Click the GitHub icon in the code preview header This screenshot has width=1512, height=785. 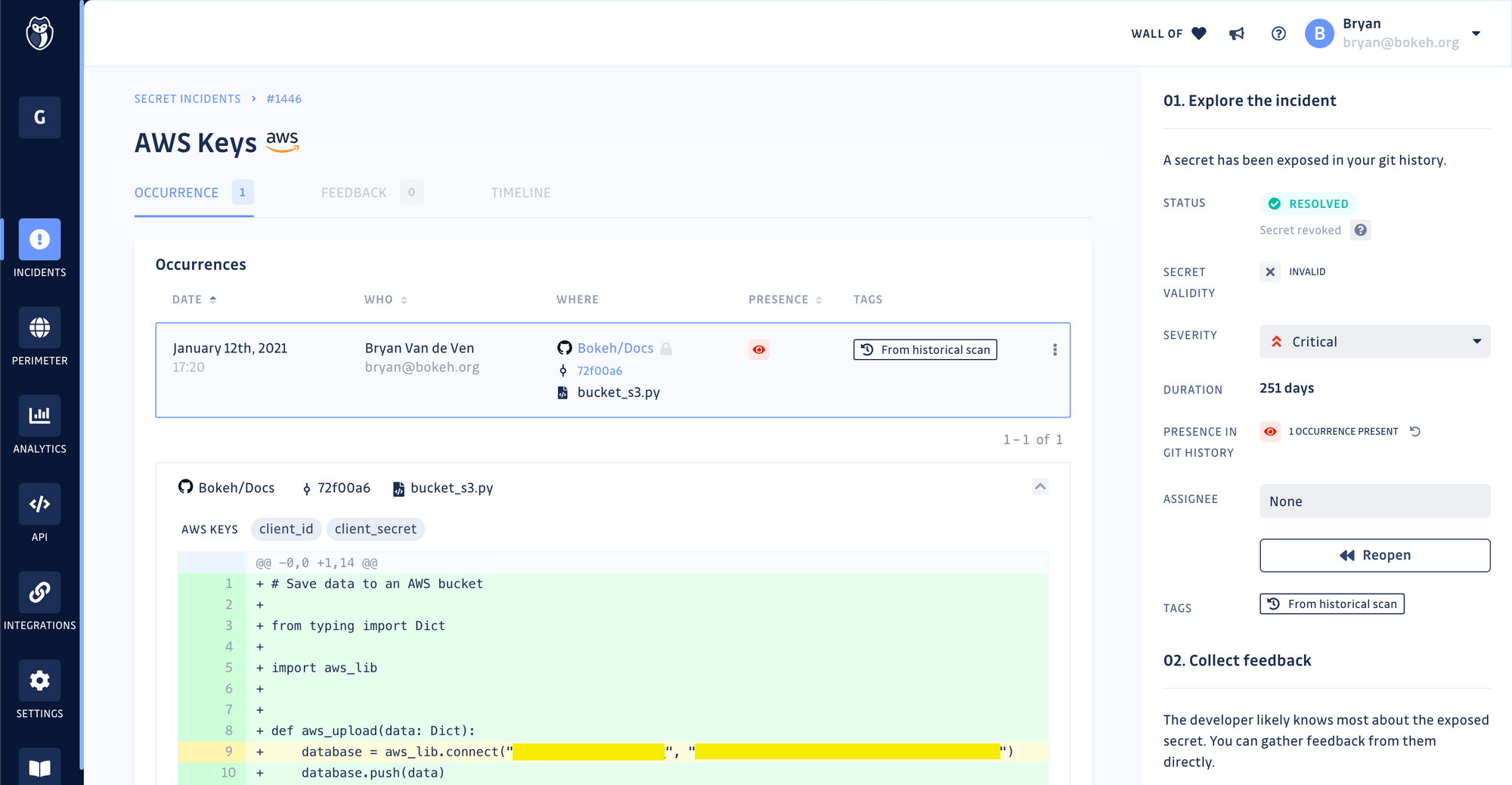pos(186,487)
